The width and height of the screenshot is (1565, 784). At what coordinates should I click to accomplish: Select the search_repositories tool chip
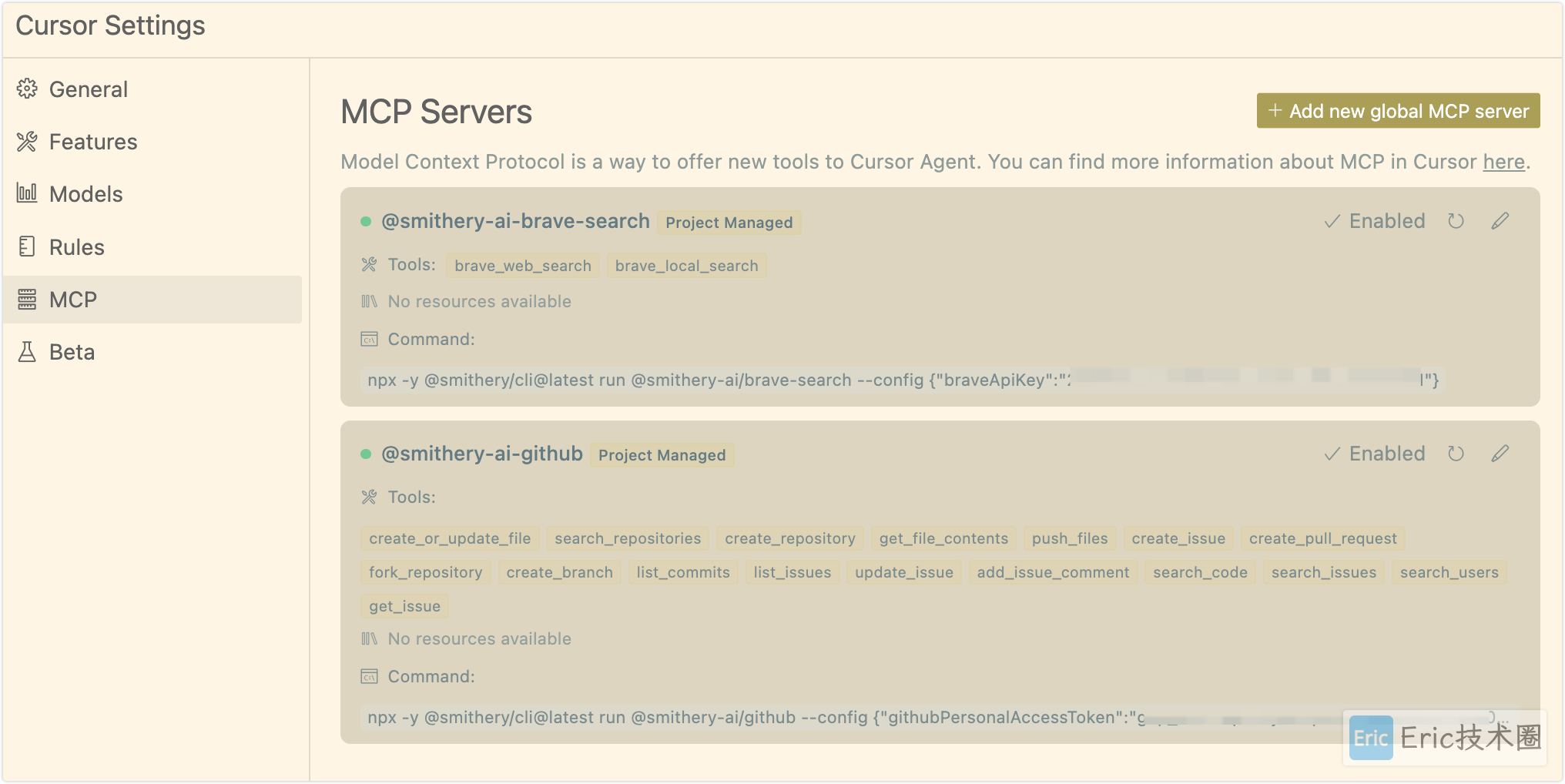tap(628, 538)
